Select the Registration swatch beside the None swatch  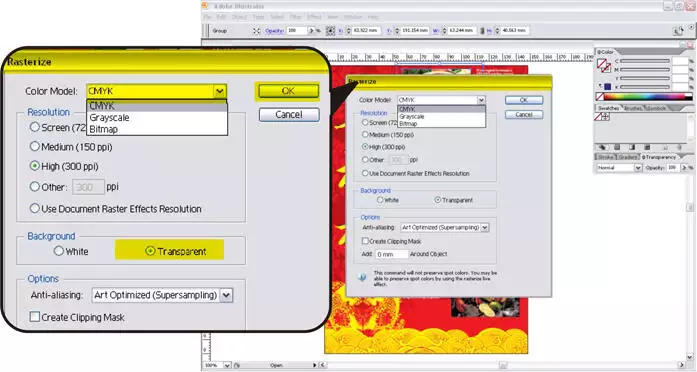point(605,117)
